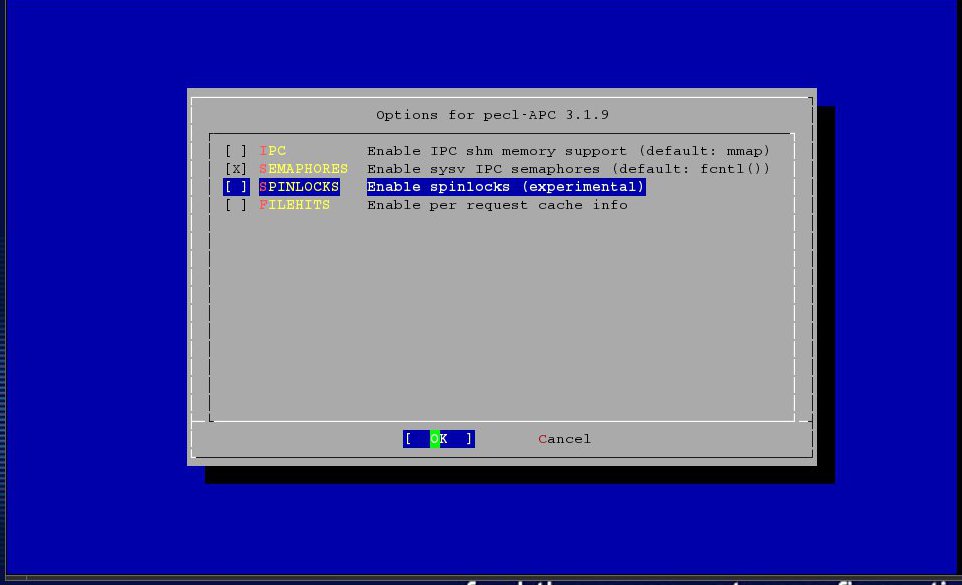Uncheck the SEMAPHORES option checkbox
The height and width of the screenshot is (585, 962).
236,169
